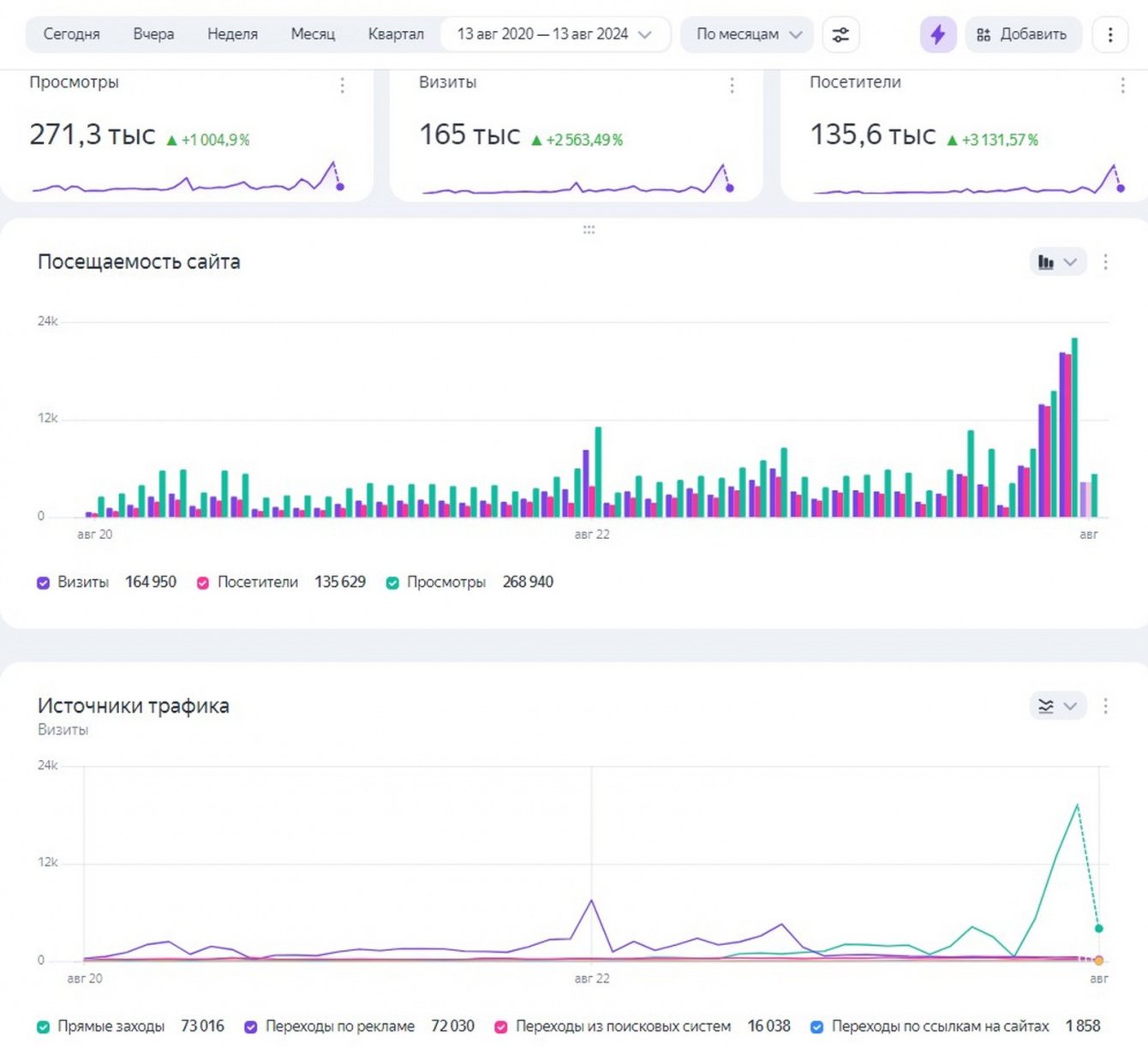This screenshot has width=1148, height=1047.
Task: Disable Прямые заходы series checkbox
Action: tap(44, 1026)
